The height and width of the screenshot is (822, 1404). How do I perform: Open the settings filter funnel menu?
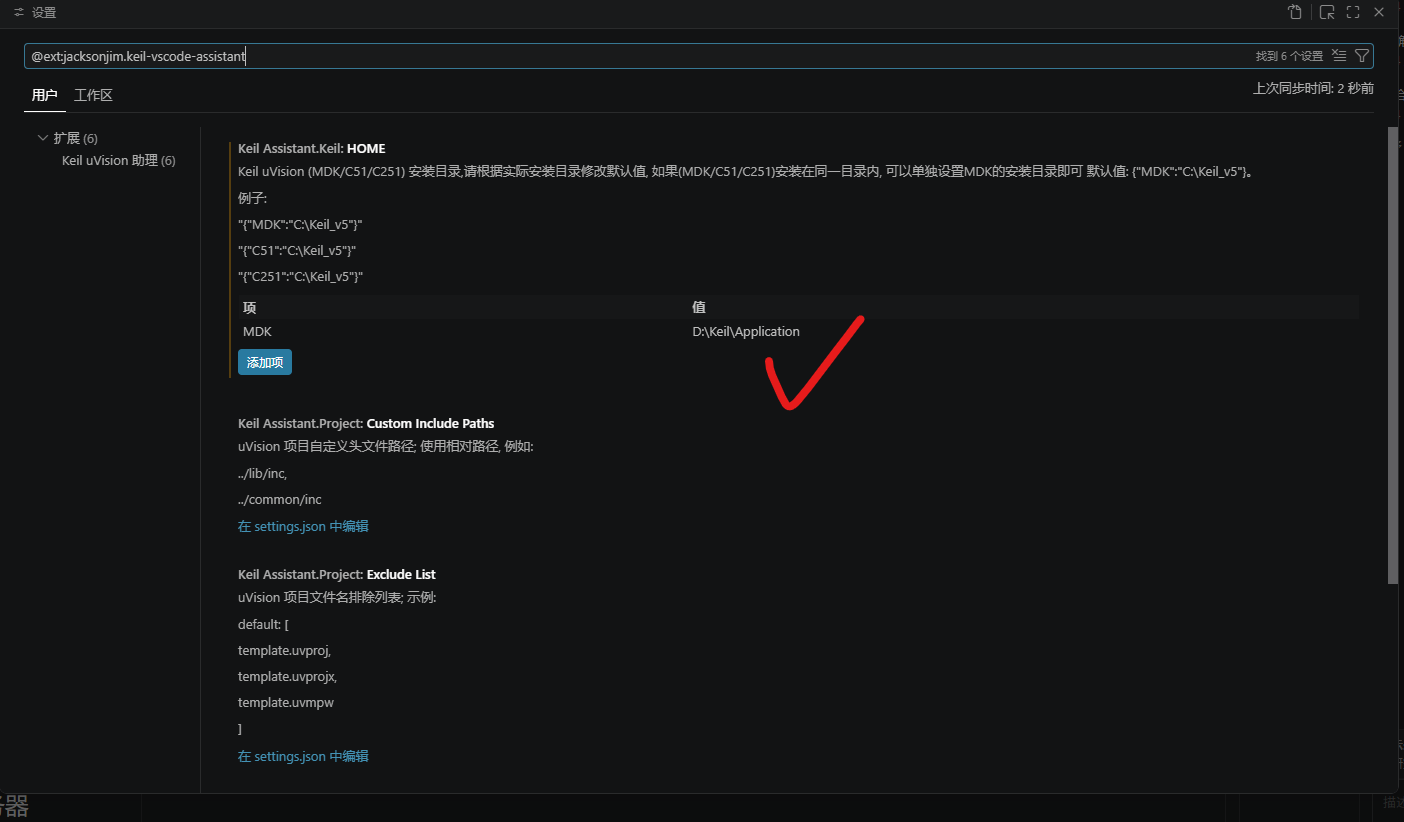click(1361, 56)
